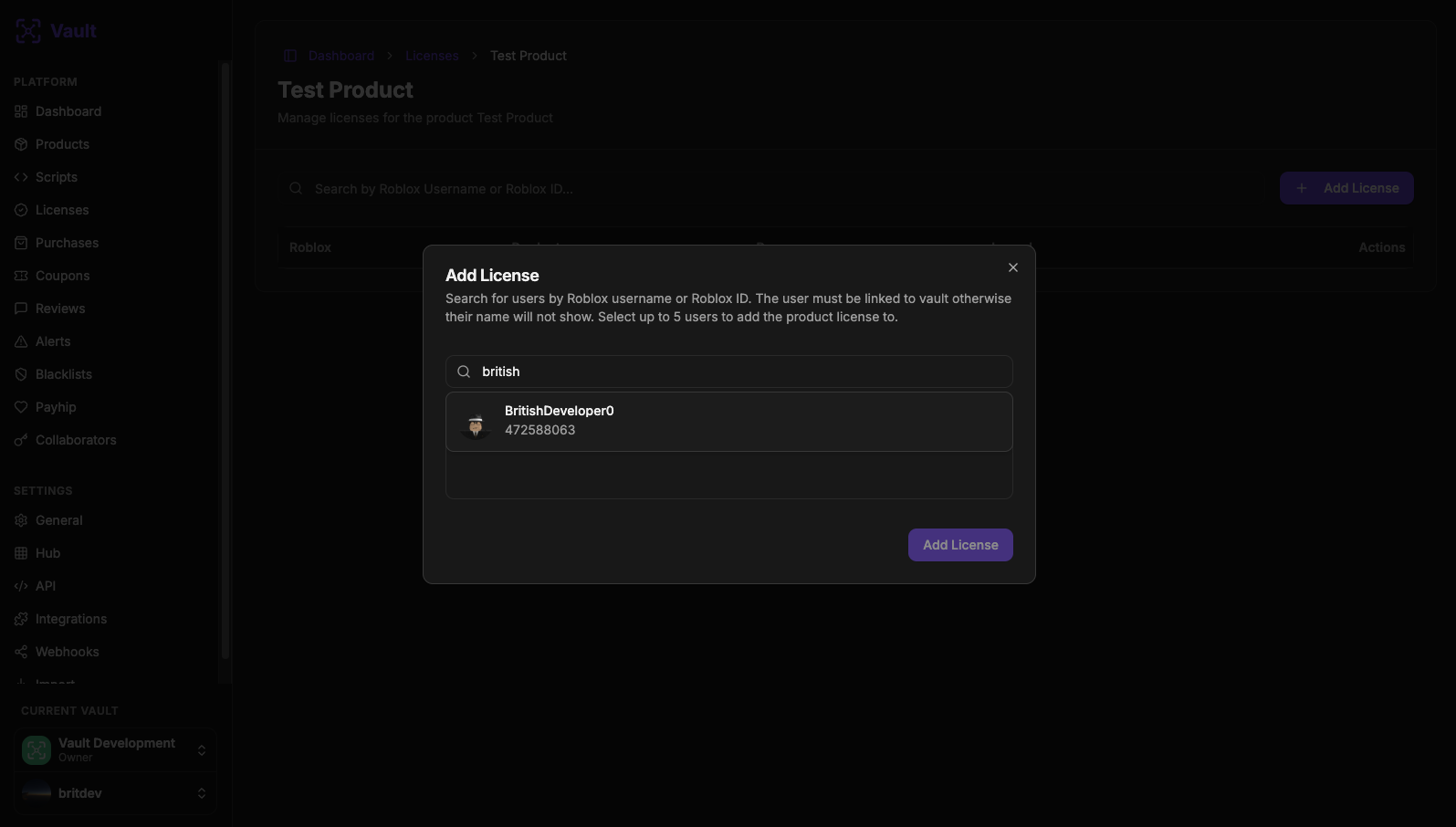
Task: Click the Products box icon
Action: click(21, 144)
